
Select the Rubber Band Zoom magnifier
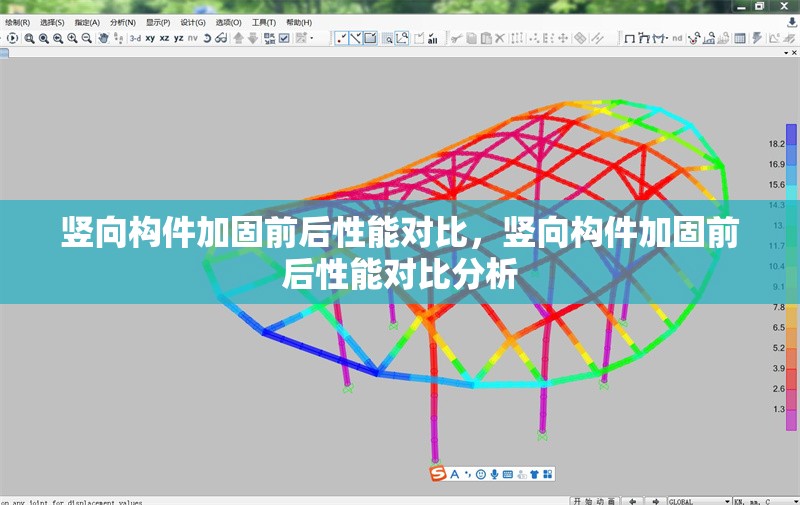click(x=30, y=38)
